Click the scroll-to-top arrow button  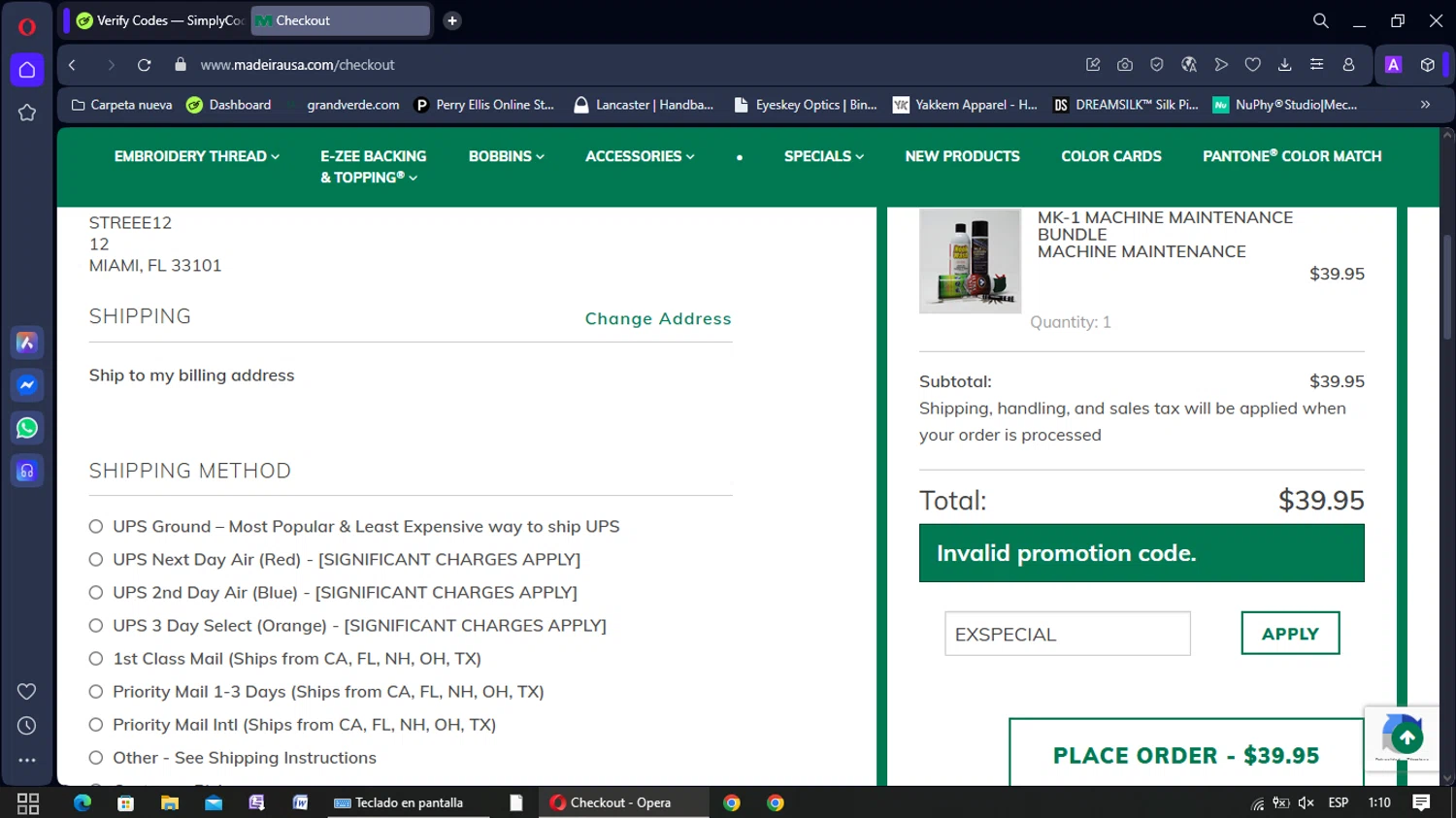click(1406, 738)
